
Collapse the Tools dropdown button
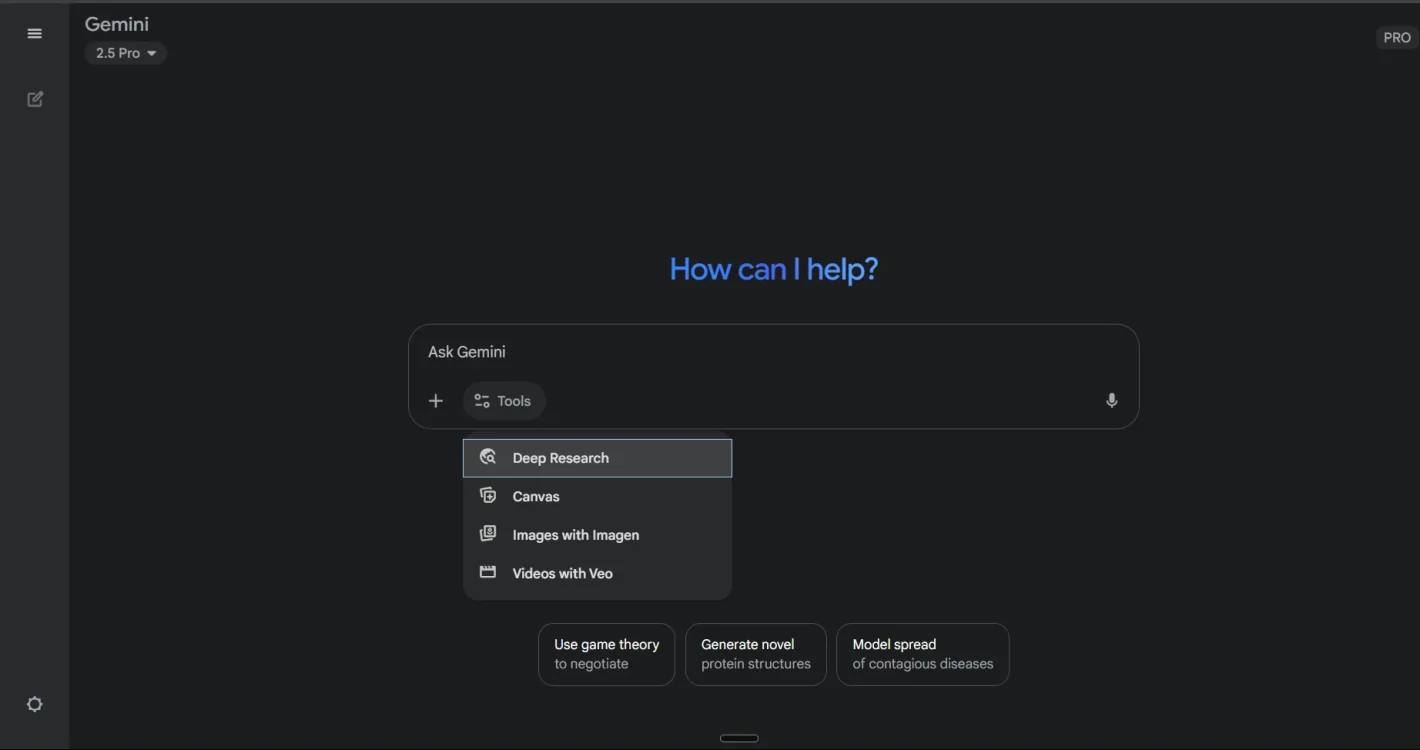point(503,401)
